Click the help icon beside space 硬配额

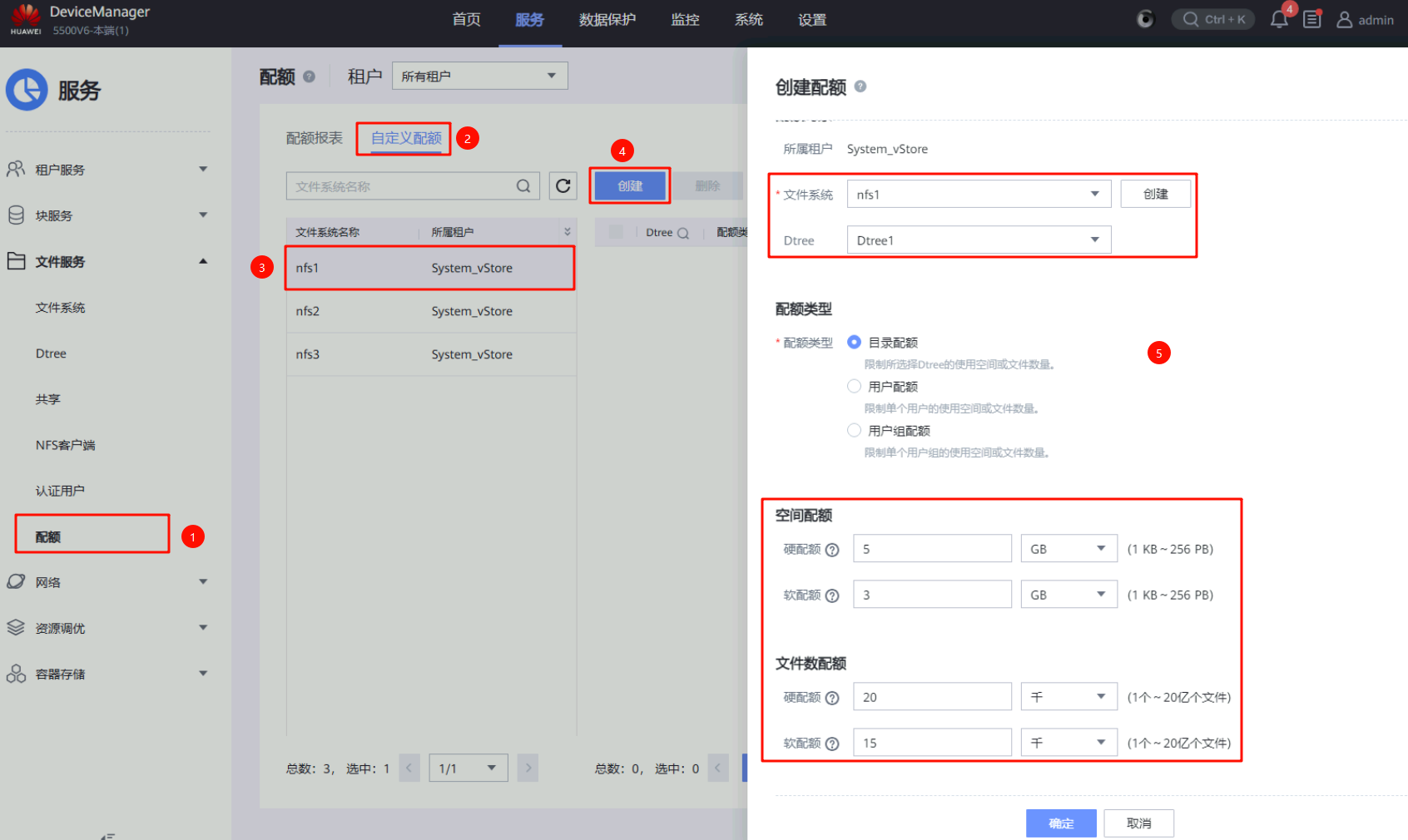(x=832, y=550)
